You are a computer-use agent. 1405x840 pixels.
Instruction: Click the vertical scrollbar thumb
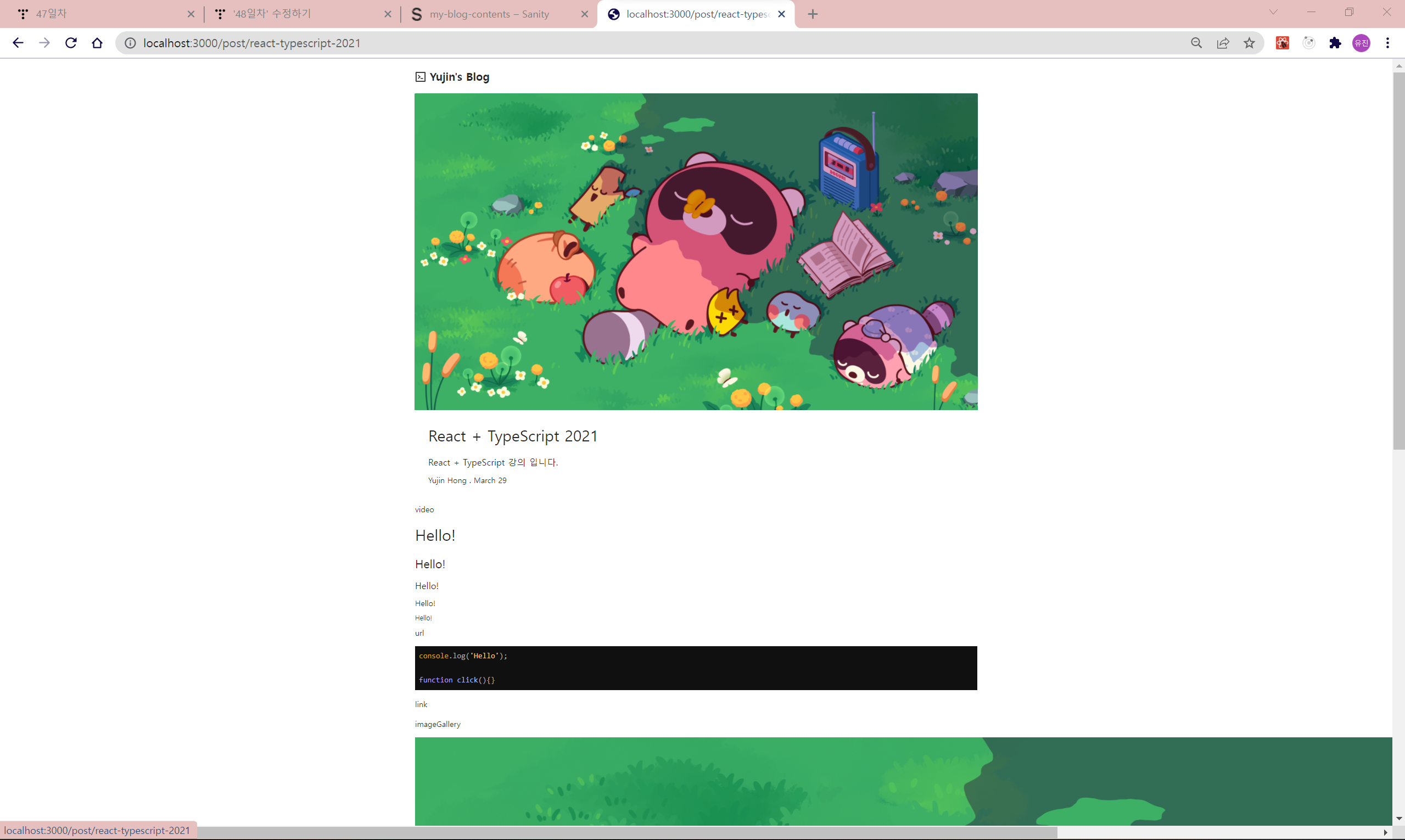[x=1398, y=260]
